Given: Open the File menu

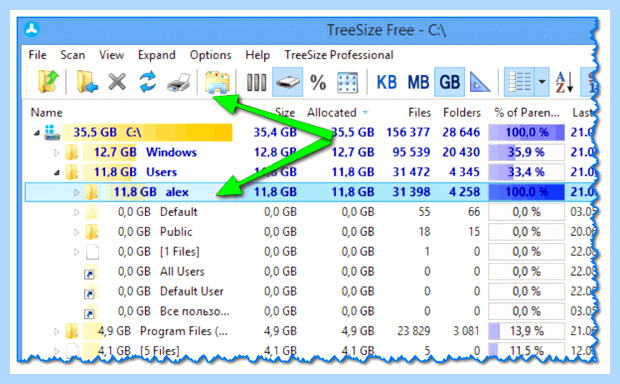Looking at the screenshot, I should pos(38,55).
